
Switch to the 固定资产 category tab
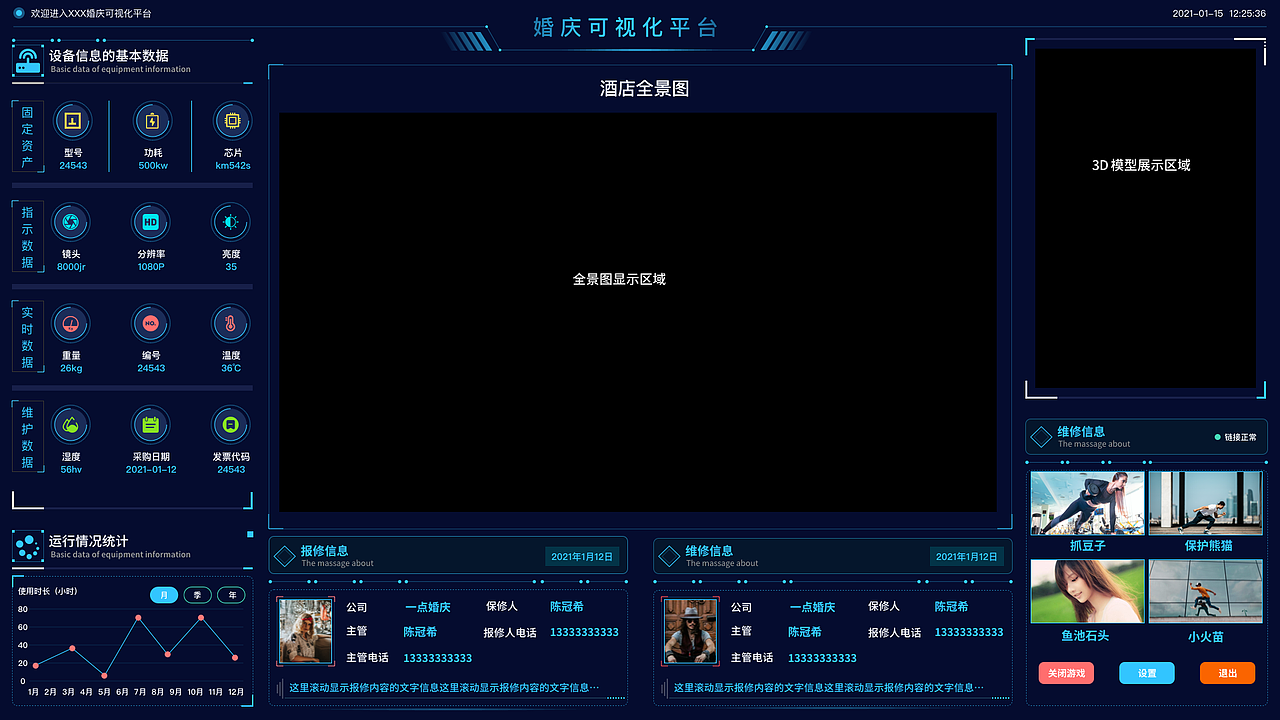click(27, 137)
